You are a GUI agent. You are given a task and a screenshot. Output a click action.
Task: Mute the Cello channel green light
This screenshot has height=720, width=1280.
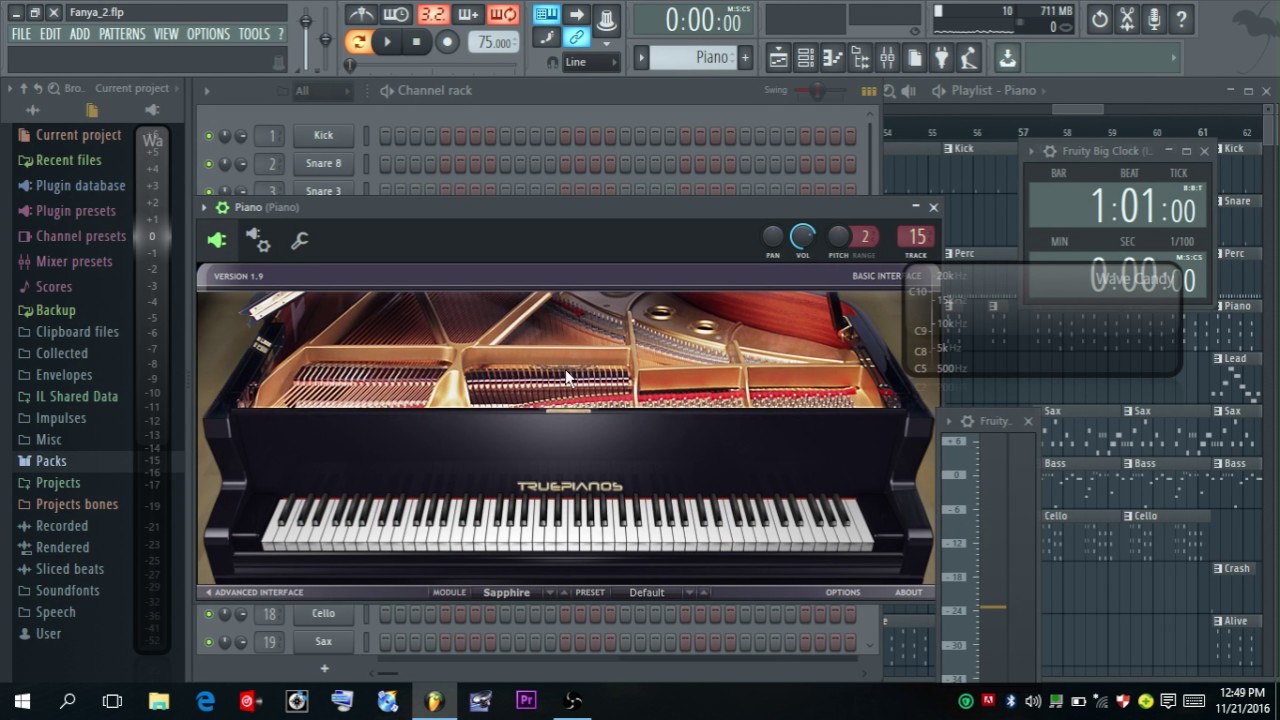point(209,614)
